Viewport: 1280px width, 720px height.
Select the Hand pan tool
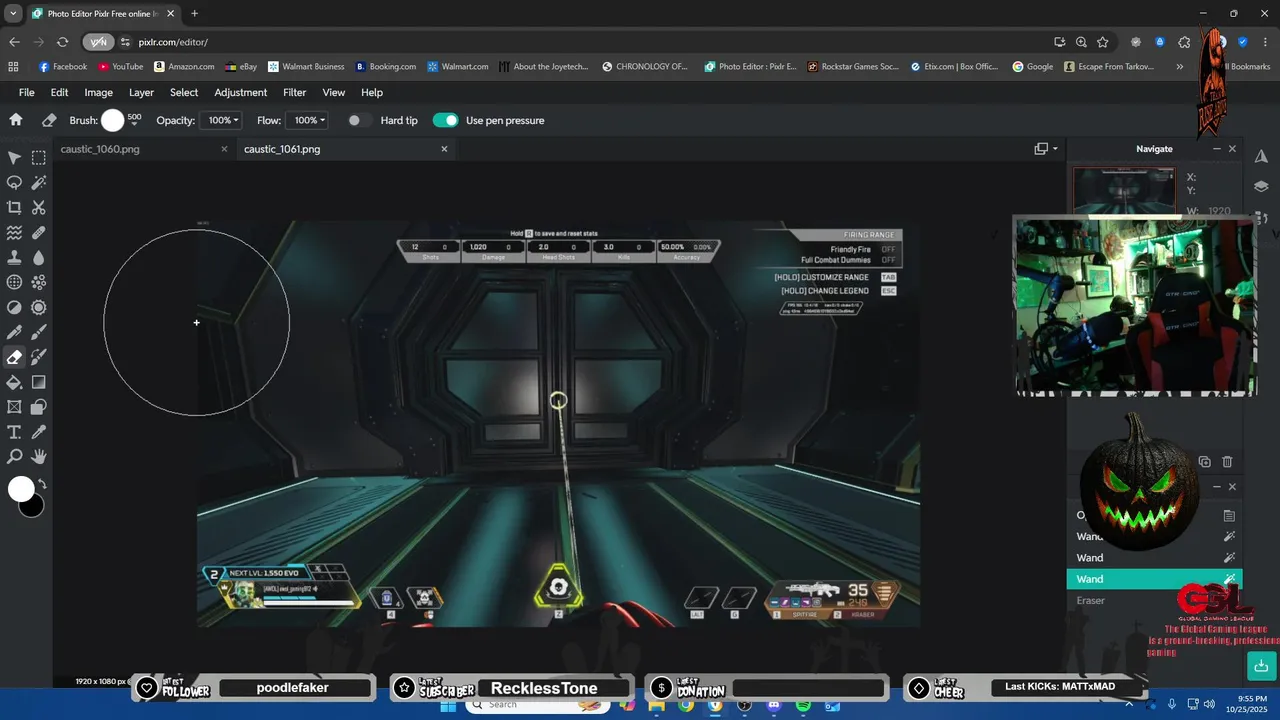pos(39,457)
